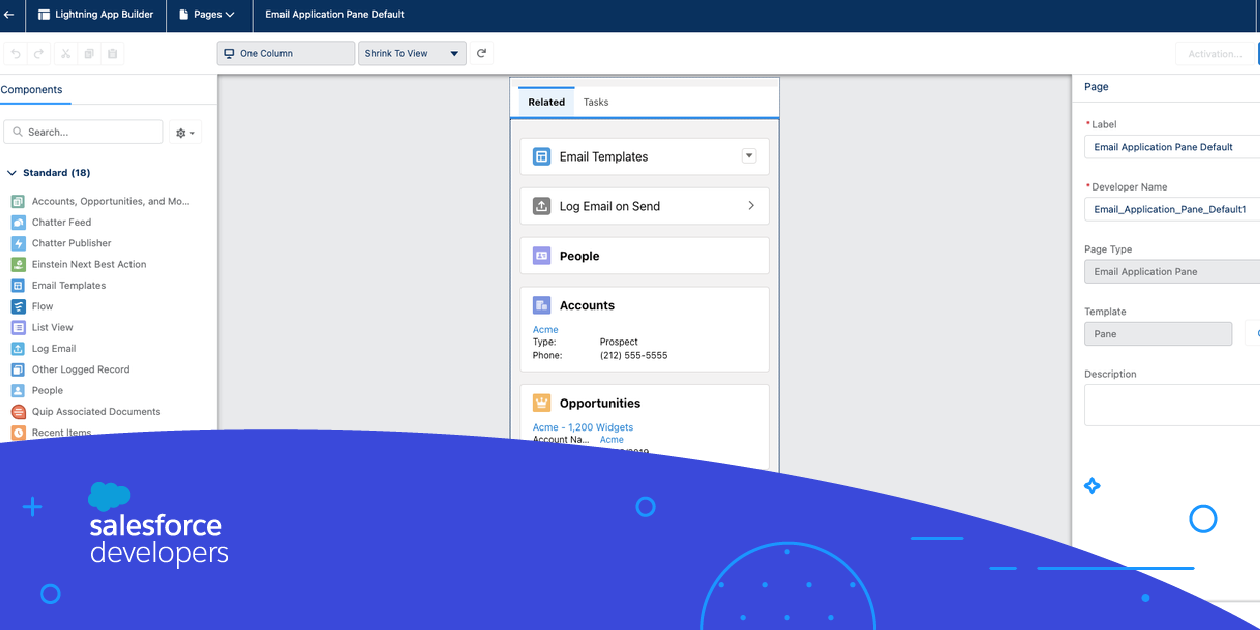Click the People card icon on canvas
The width and height of the screenshot is (1260, 630).
point(541,256)
